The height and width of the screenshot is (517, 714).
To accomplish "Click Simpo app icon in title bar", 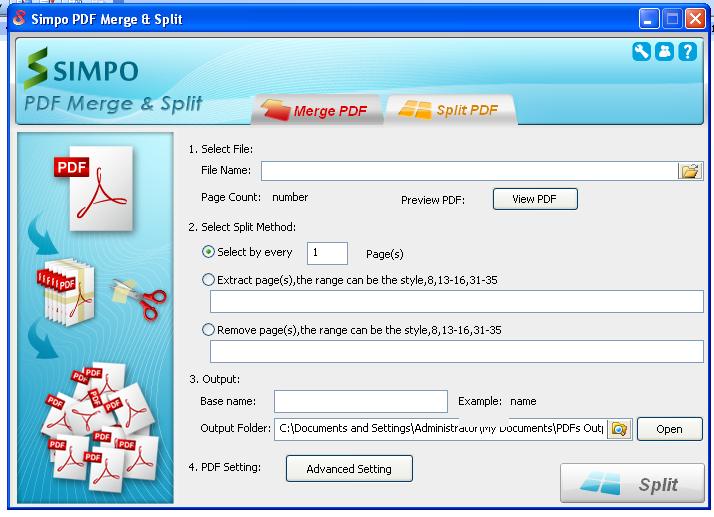I will pyautogui.click(x=19, y=18).
